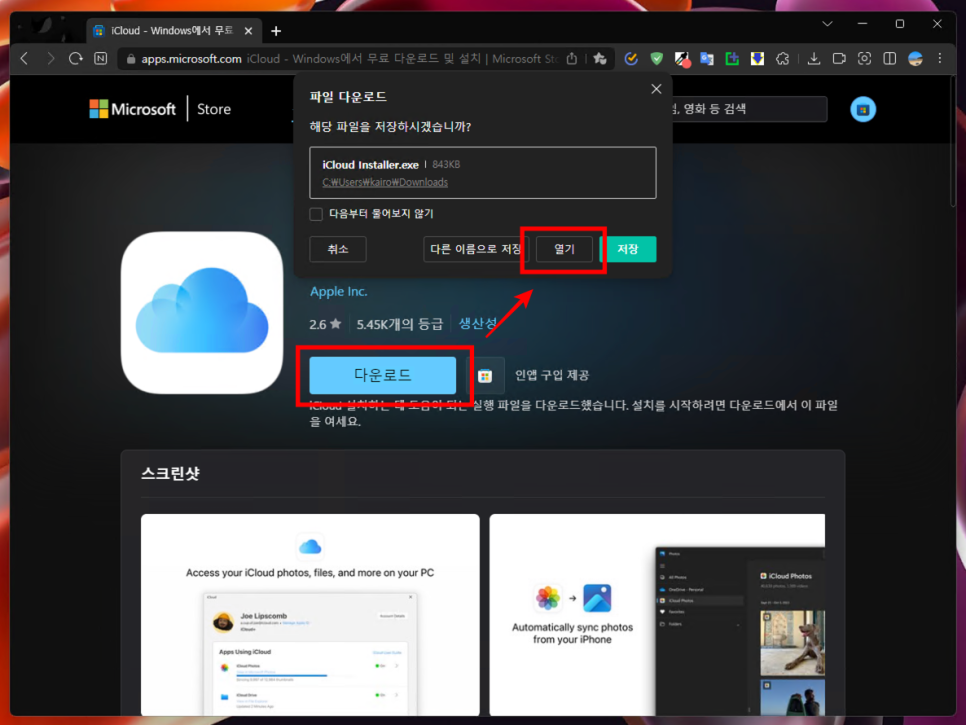Viewport: 966px width, 725px height.
Task: Click the 5.45K개의 등급 ratings text
Action: 399,324
